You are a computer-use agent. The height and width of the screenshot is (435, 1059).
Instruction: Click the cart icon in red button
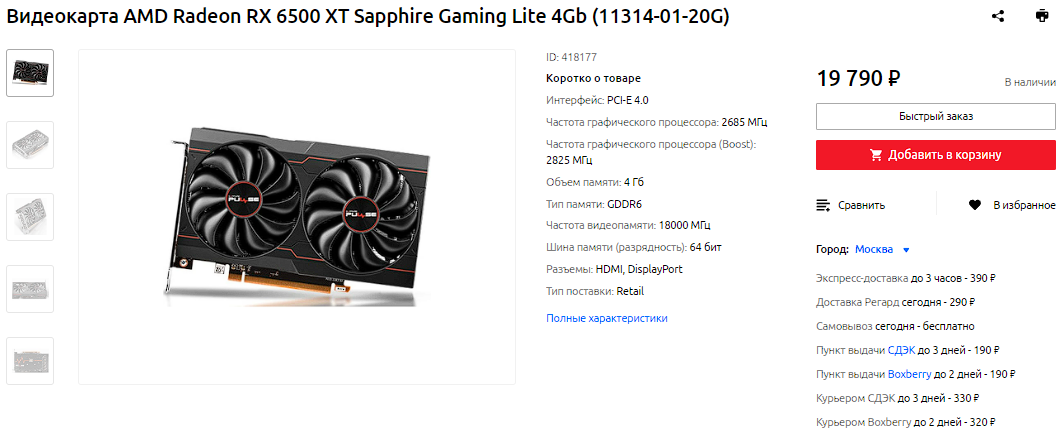pos(876,155)
